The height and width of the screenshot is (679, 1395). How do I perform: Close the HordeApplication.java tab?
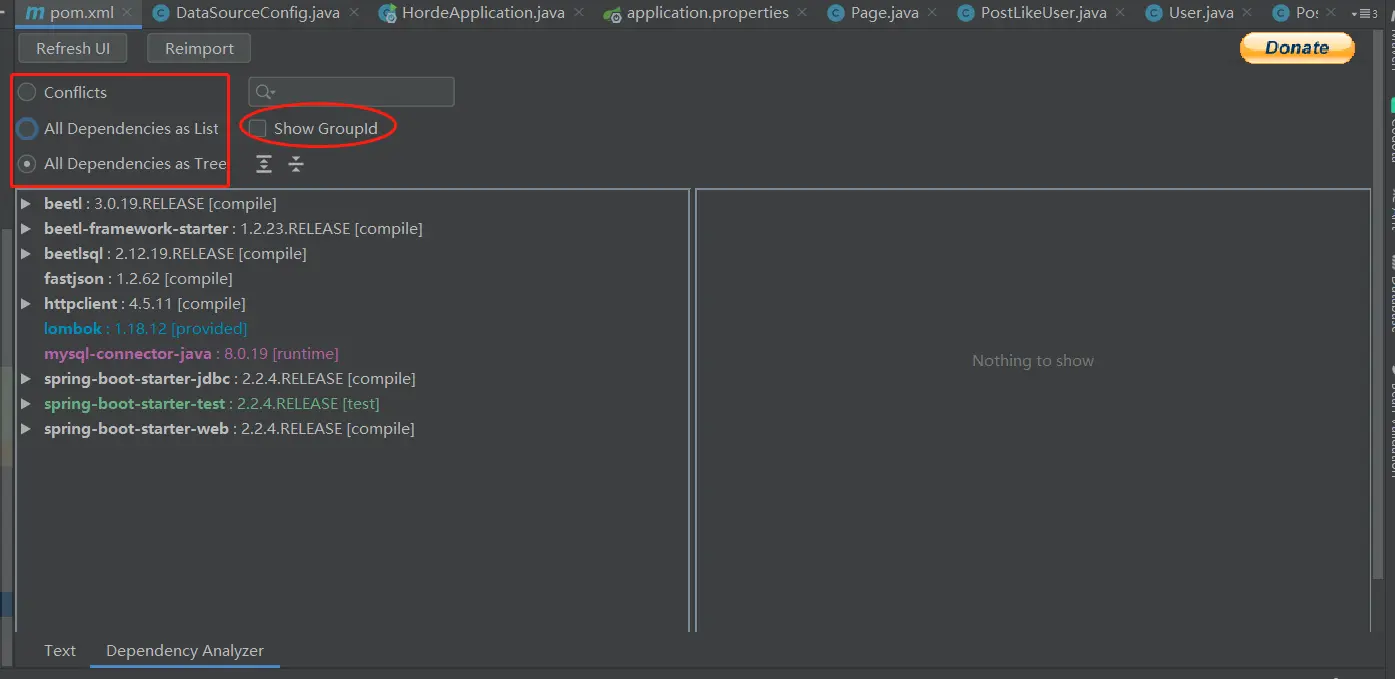pyautogui.click(x=579, y=13)
